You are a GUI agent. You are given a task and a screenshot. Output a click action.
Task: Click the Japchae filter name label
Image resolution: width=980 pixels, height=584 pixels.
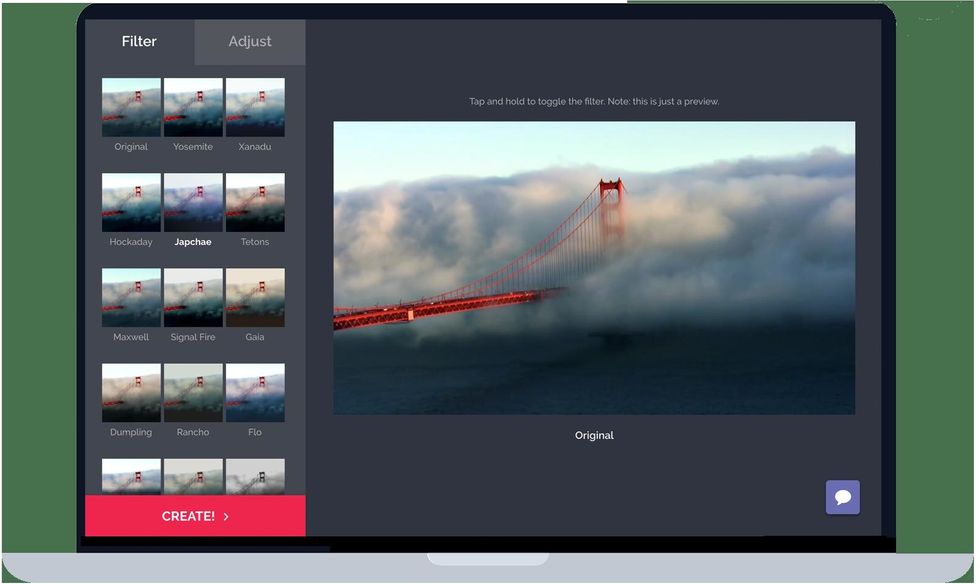click(x=192, y=242)
